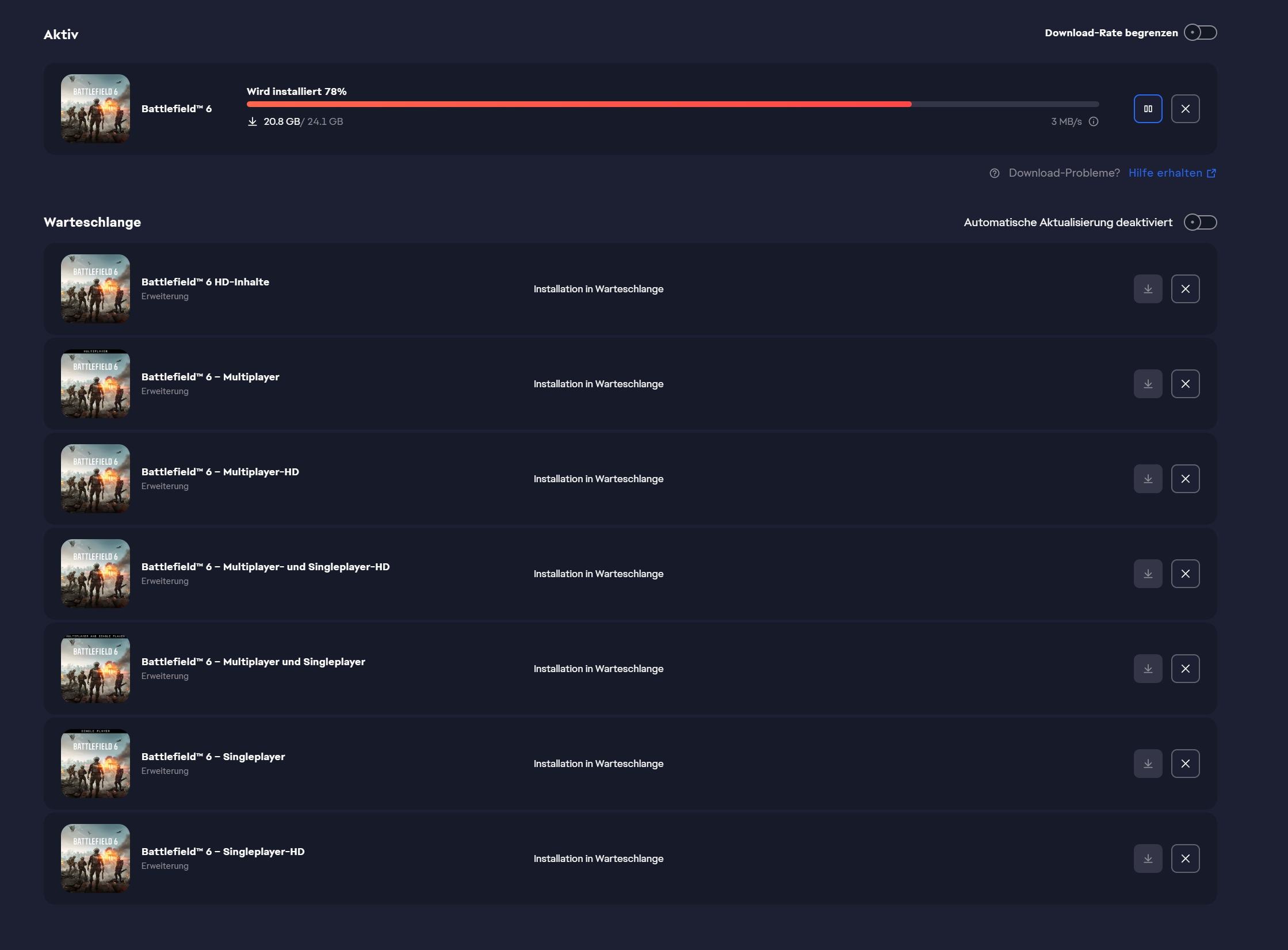Click the download speed info icon
The width and height of the screenshot is (1288, 950).
pos(1094,121)
